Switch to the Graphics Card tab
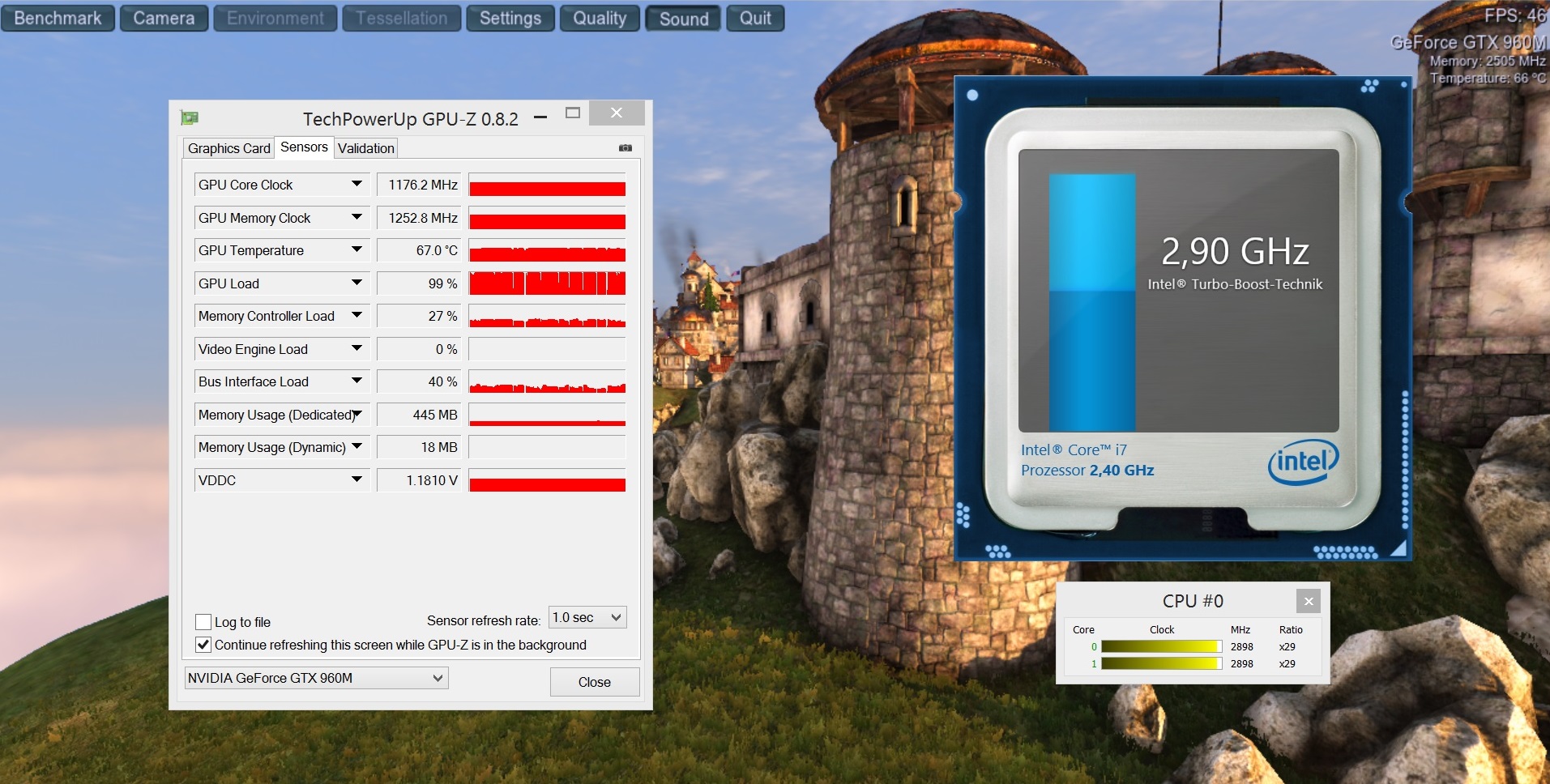Screen dimensions: 1550x784 point(229,148)
